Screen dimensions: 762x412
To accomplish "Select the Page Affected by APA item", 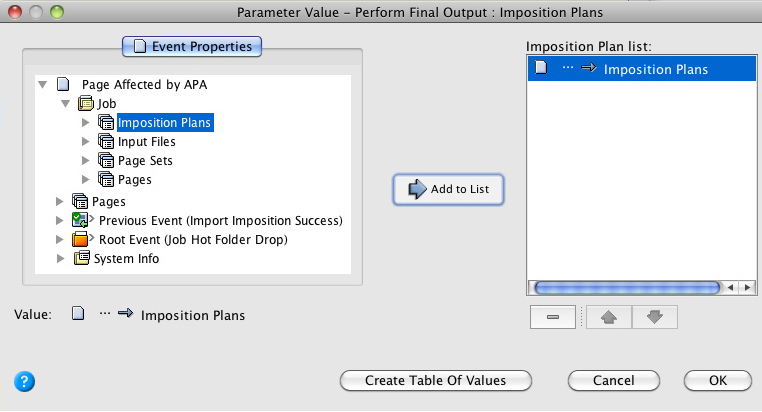I will [144, 85].
